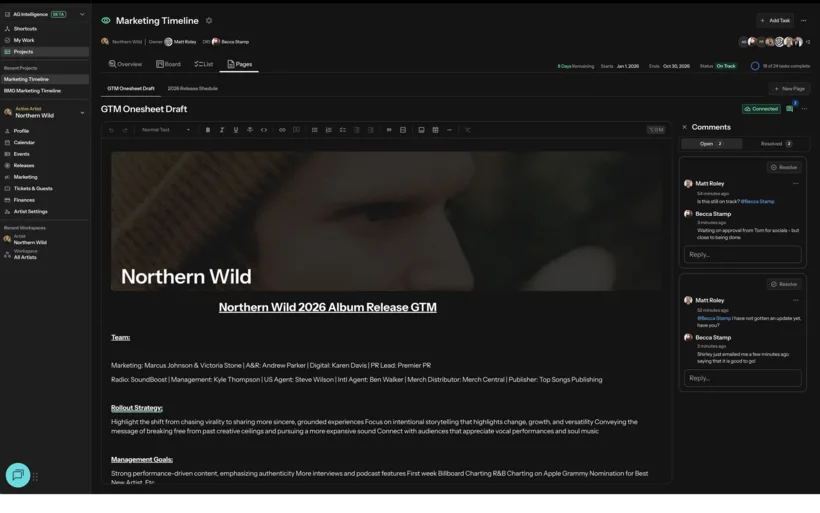Switch to Resolved comments tab
This screenshot has height=513, width=820.
(776, 144)
